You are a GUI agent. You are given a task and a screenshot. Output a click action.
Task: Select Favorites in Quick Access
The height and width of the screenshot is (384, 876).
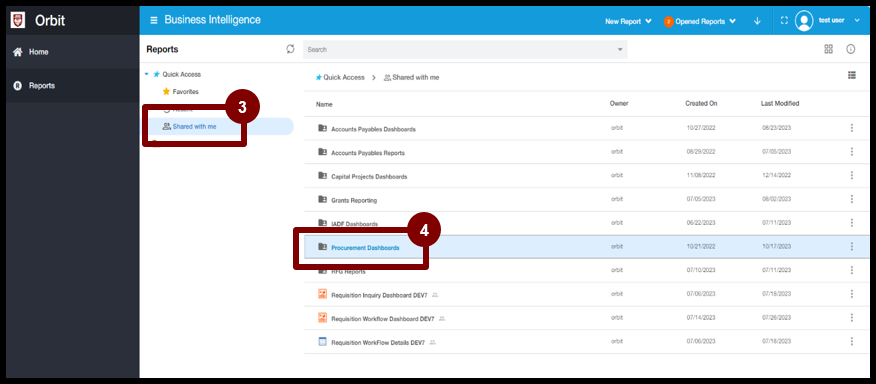click(x=185, y=92)
